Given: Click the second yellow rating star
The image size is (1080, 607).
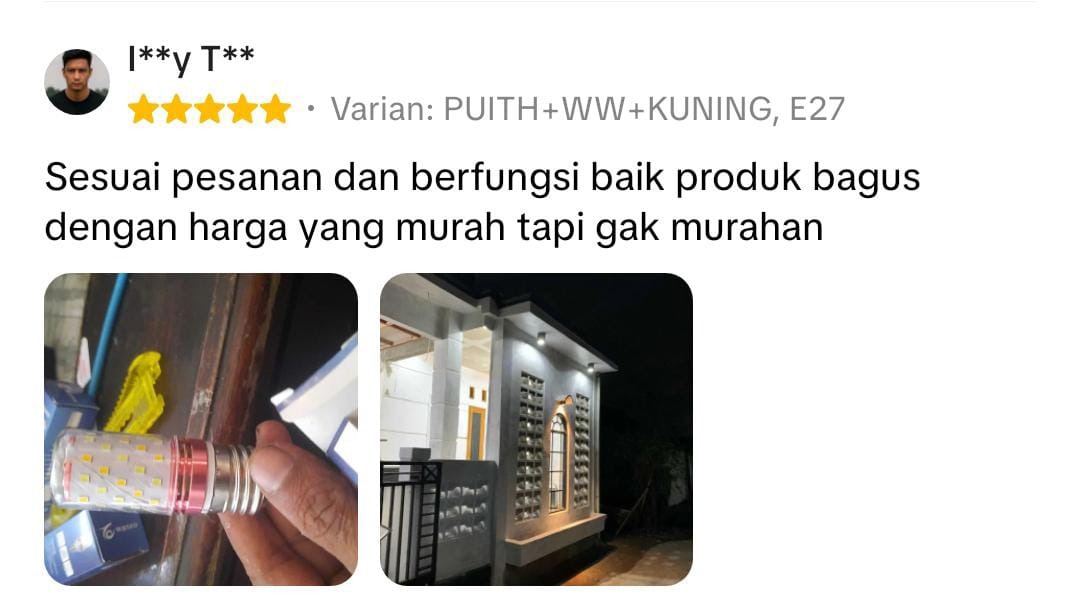Looking at the screenshot, I should (x=176, y=109).
